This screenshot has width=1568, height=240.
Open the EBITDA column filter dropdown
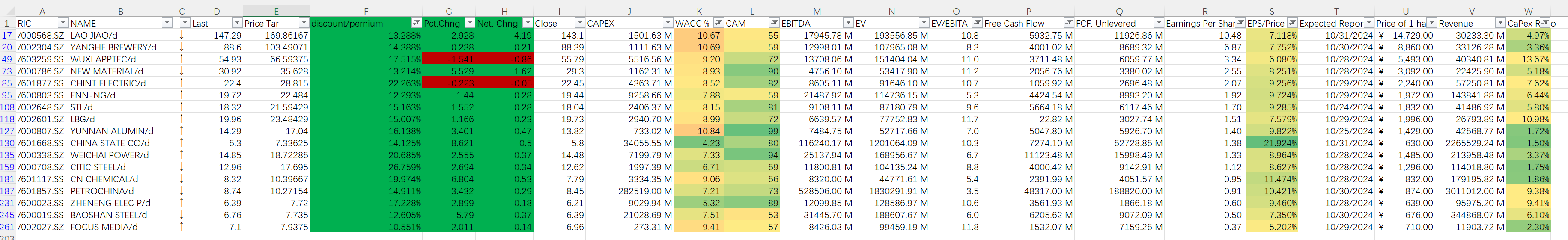click(848, 23)
